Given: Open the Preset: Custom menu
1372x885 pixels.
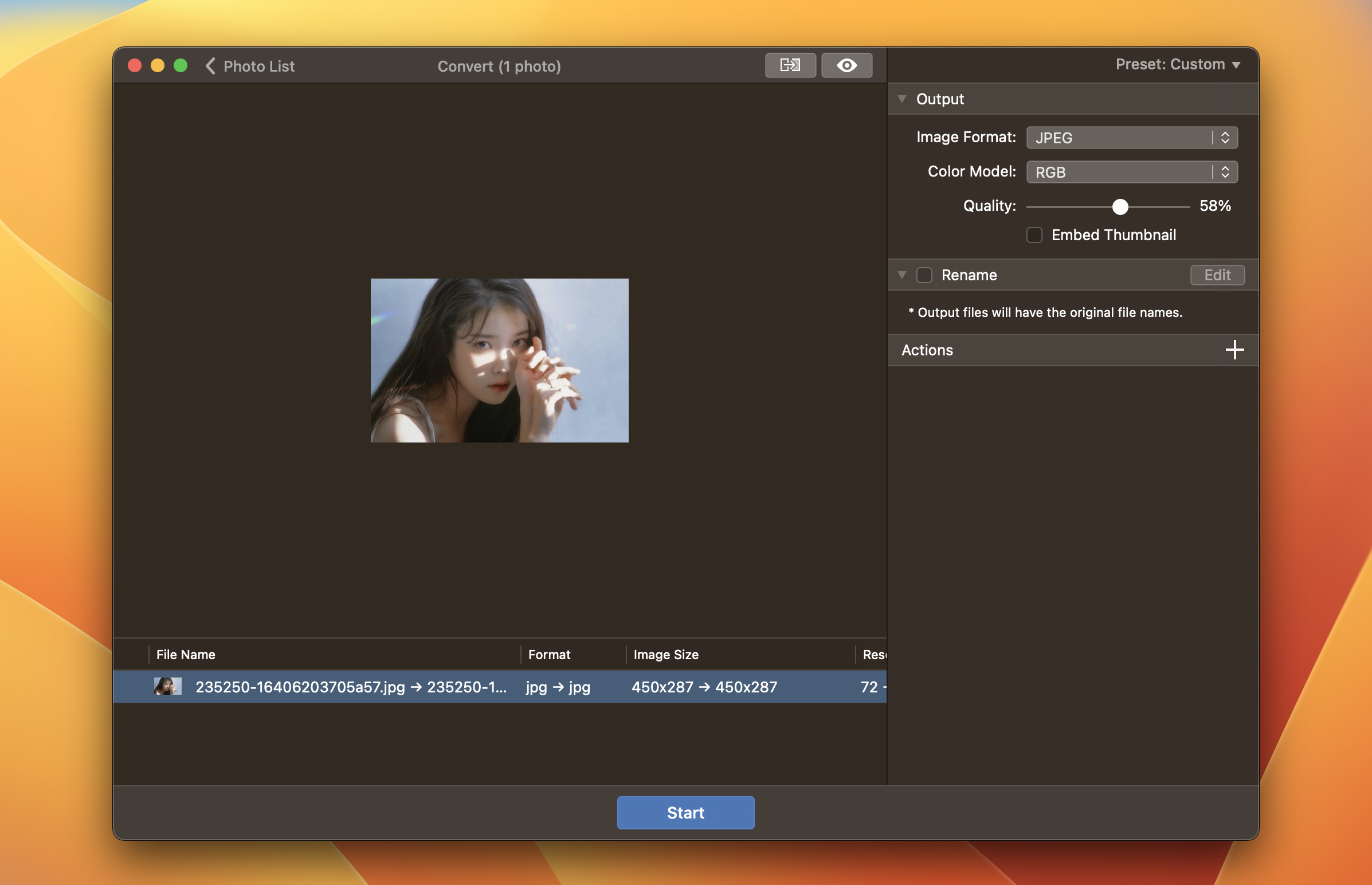Looking at the screenshot, I should 1177,64.
